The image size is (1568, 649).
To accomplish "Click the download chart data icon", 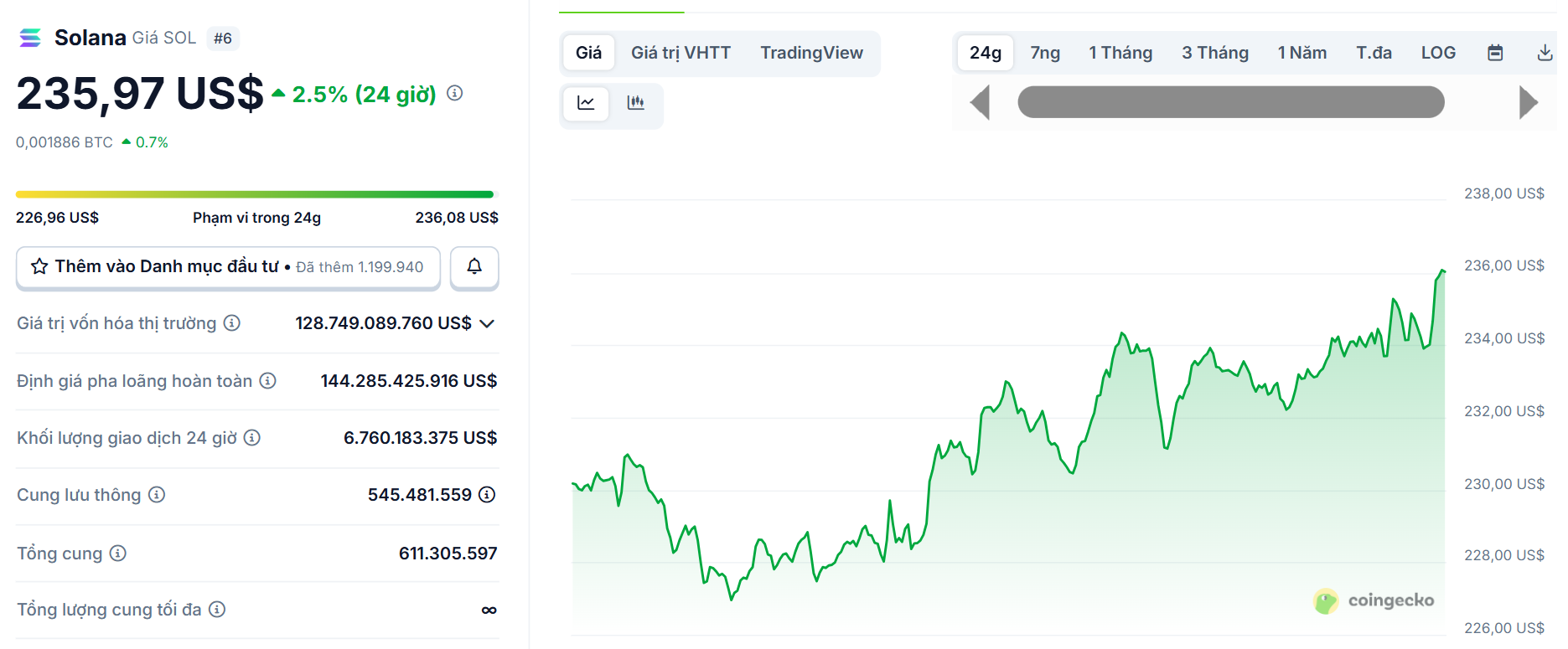I will (1545, 53).
